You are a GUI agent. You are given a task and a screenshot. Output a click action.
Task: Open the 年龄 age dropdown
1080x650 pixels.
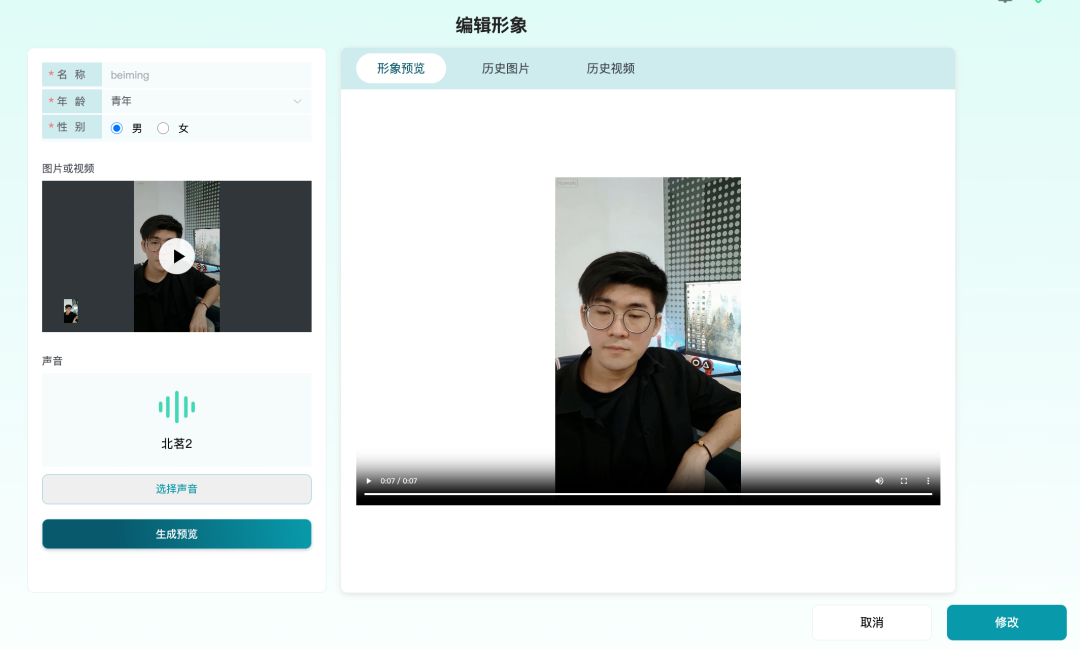point(205,101)
